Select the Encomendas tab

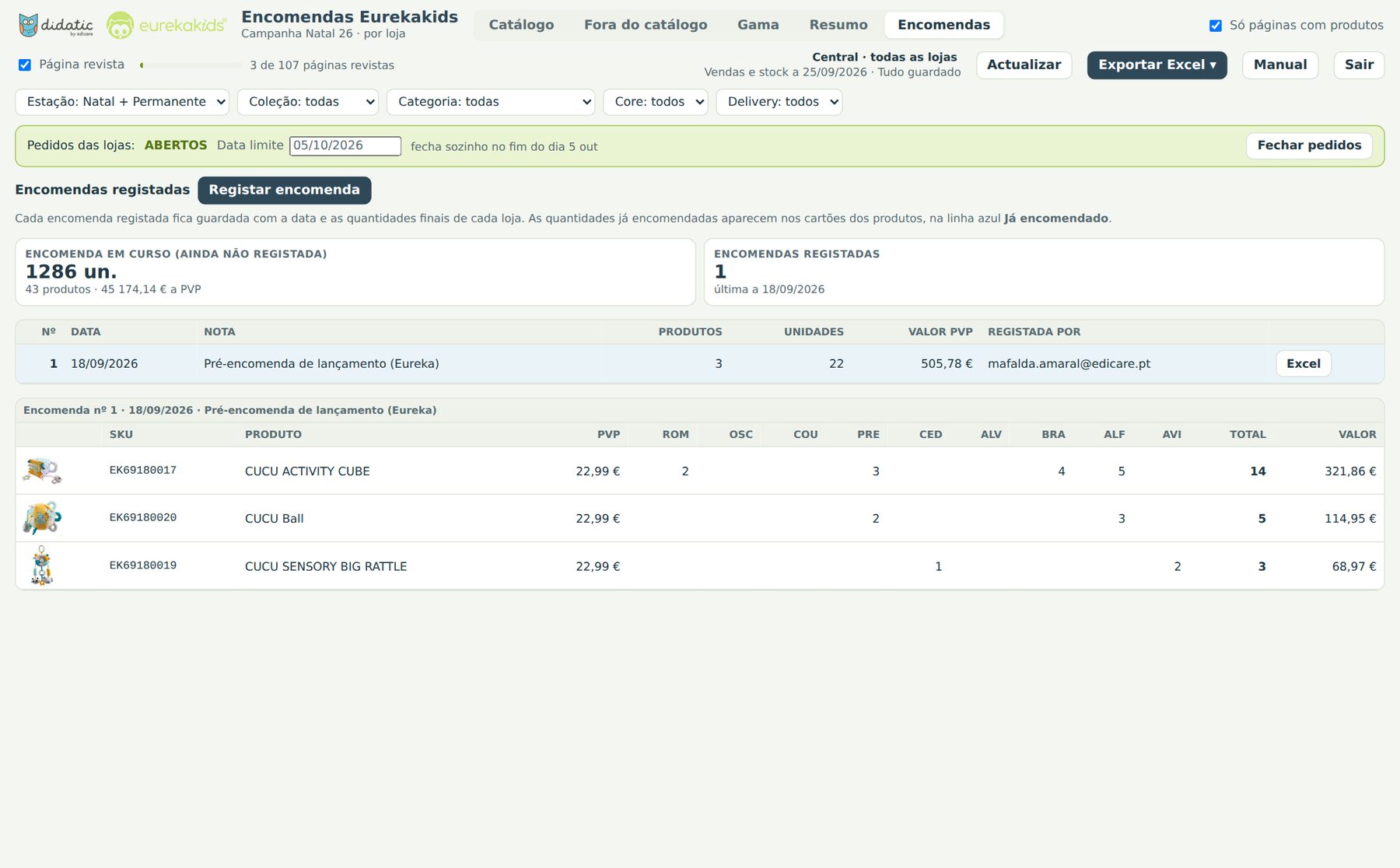[944, 25]
